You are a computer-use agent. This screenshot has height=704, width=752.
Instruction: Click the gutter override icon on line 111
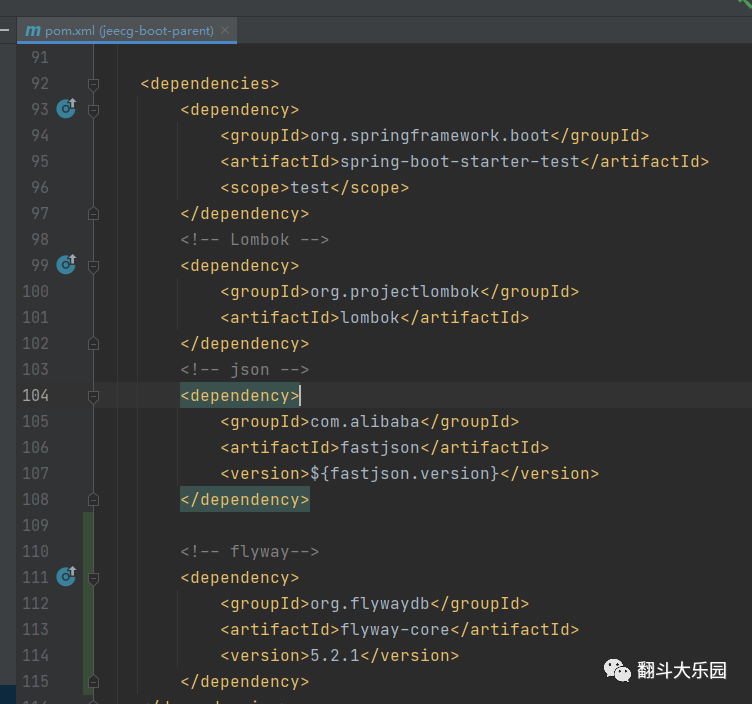click(66, 577)
